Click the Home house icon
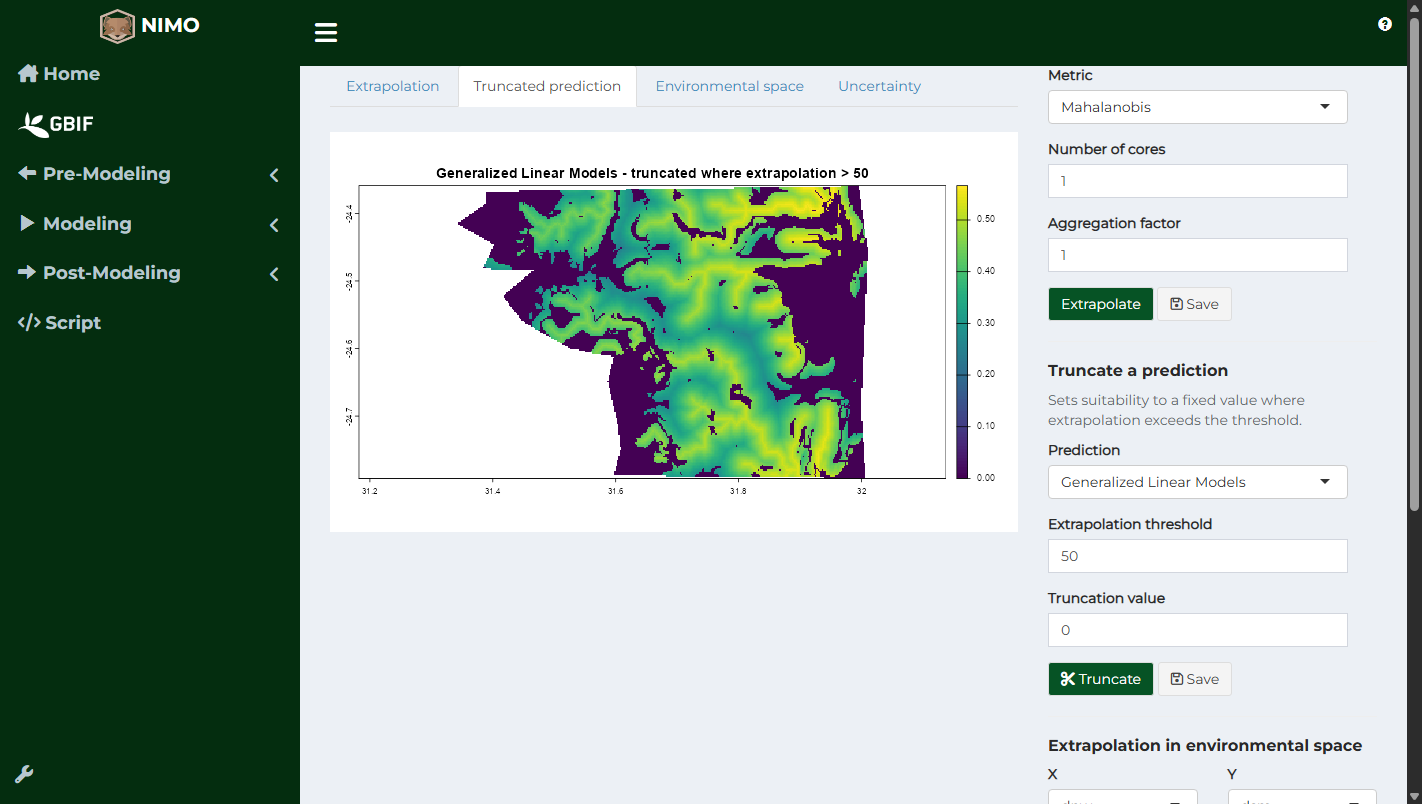 28,73
